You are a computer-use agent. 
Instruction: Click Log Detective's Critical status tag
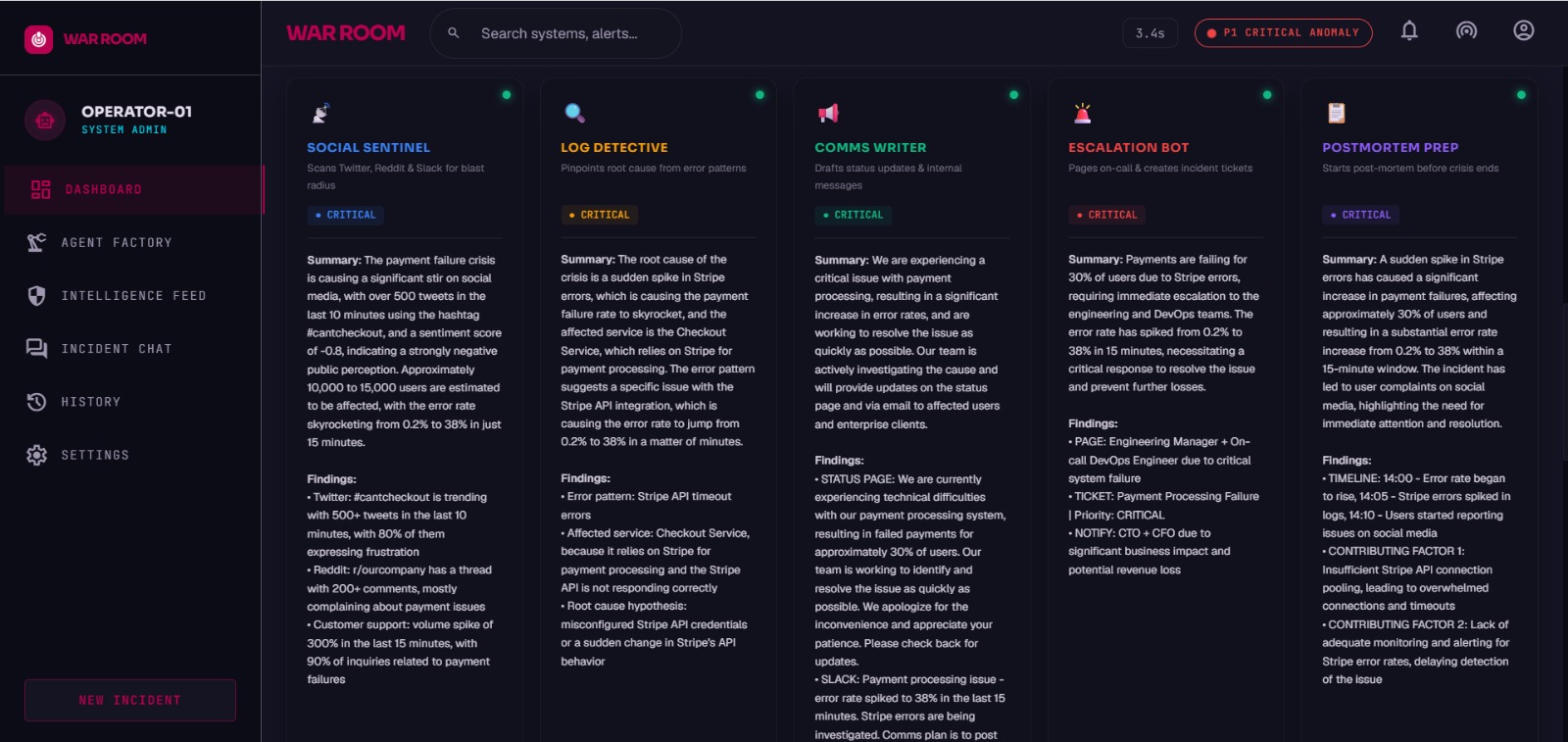point(599,215)
